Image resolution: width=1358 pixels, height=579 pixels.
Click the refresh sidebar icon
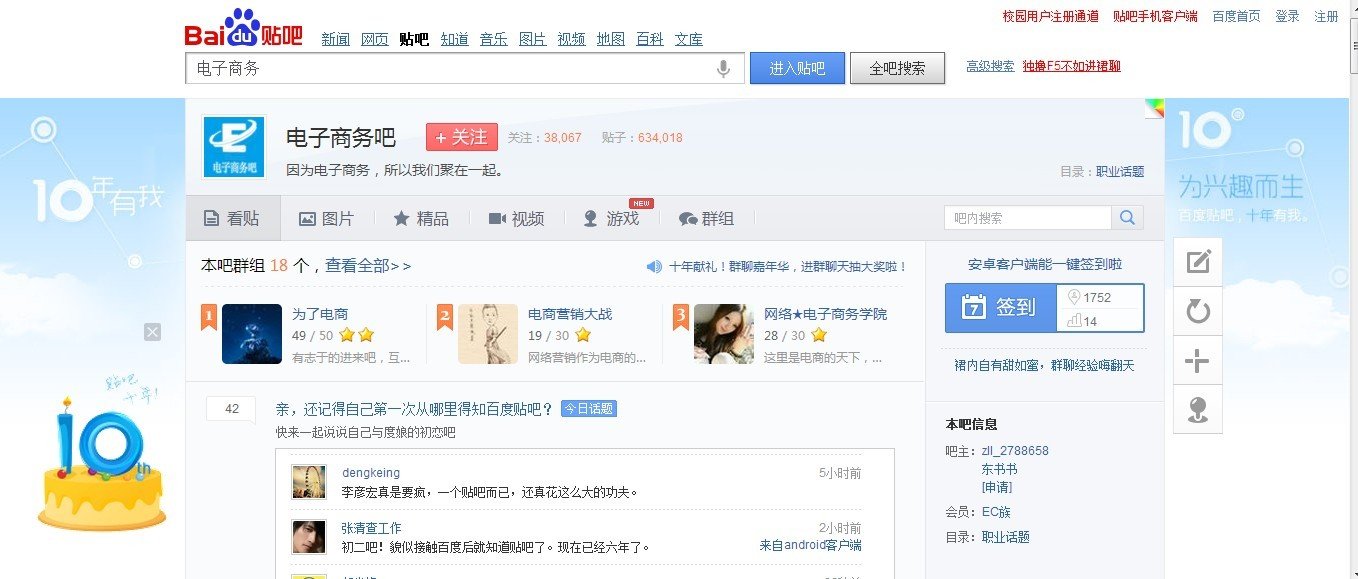(x=1197, y=312)
